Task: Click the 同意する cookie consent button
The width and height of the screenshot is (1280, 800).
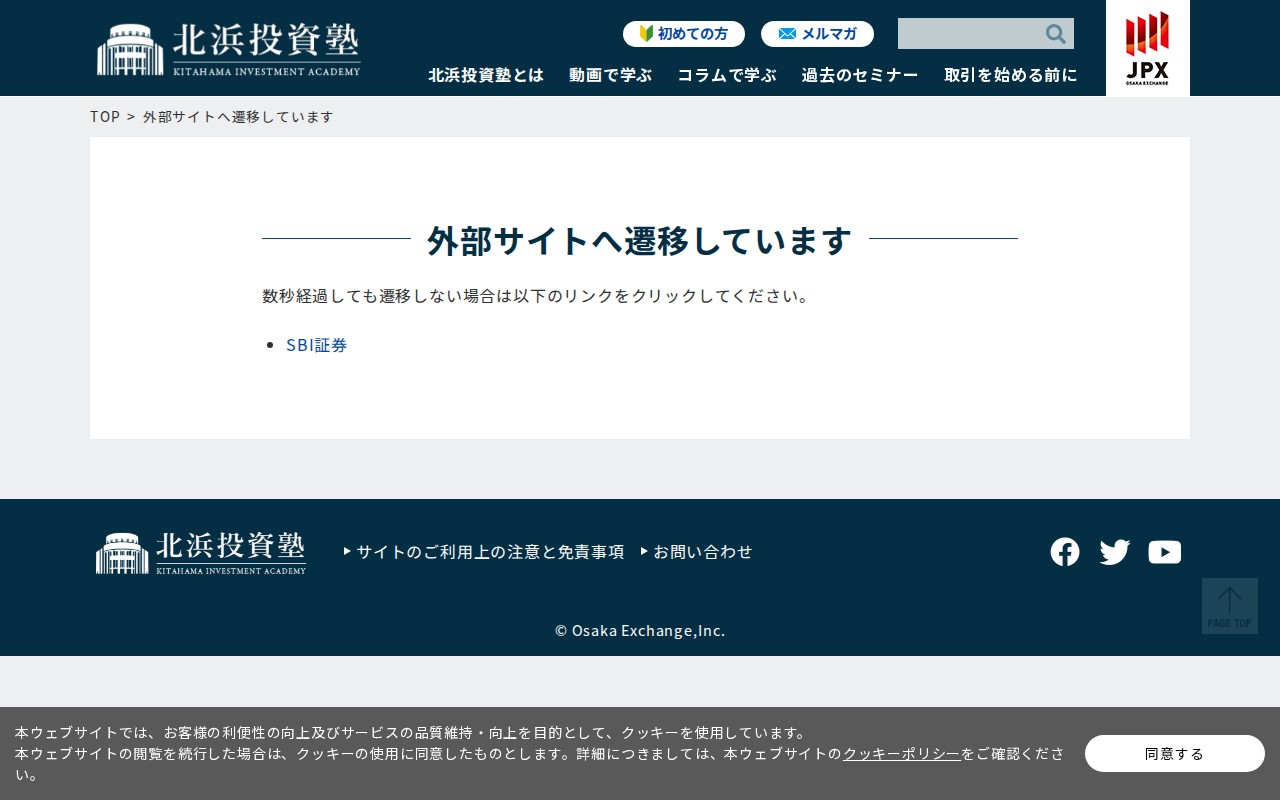Action: [x=1175, y=753]
